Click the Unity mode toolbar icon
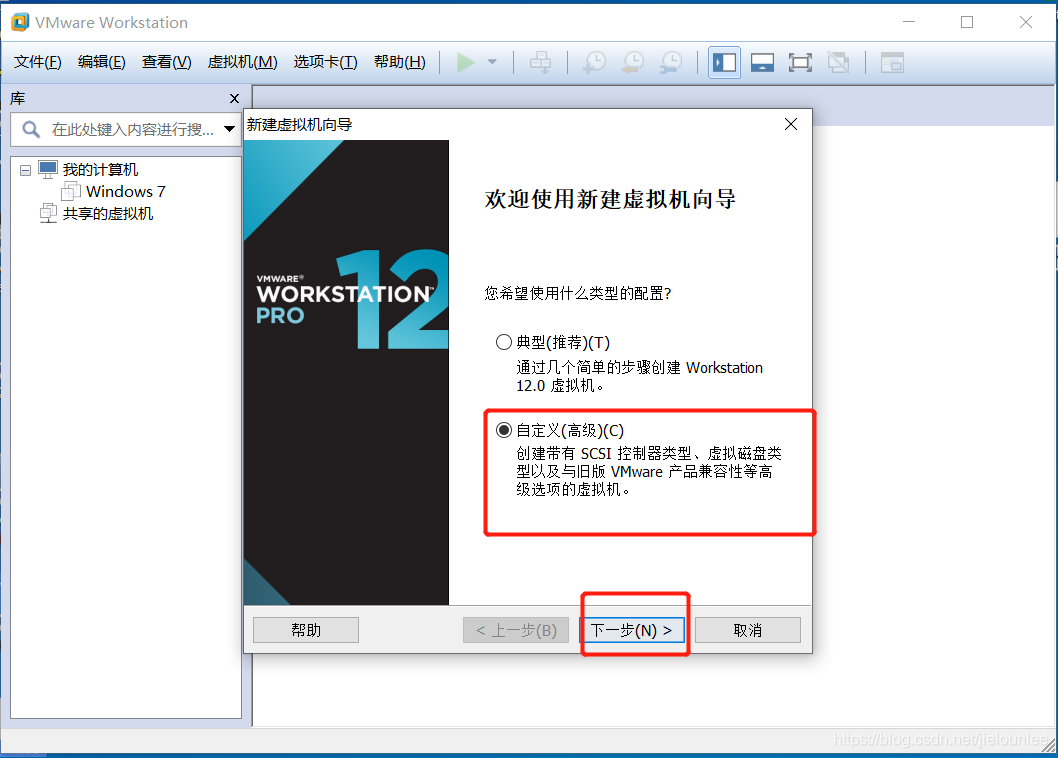 click(x=839, y=63)
